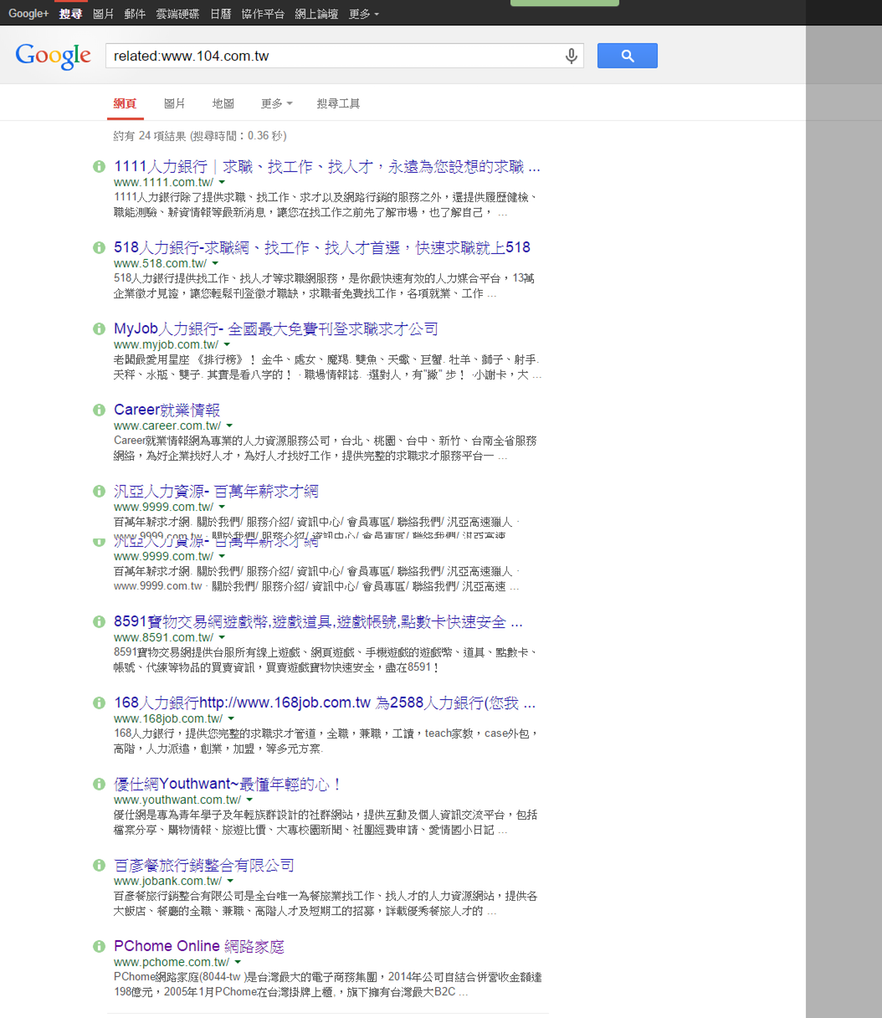882x1018 pixels.
Task: Open dropdown arrow next to www.518.com.tw/
Action: point(215,264)
